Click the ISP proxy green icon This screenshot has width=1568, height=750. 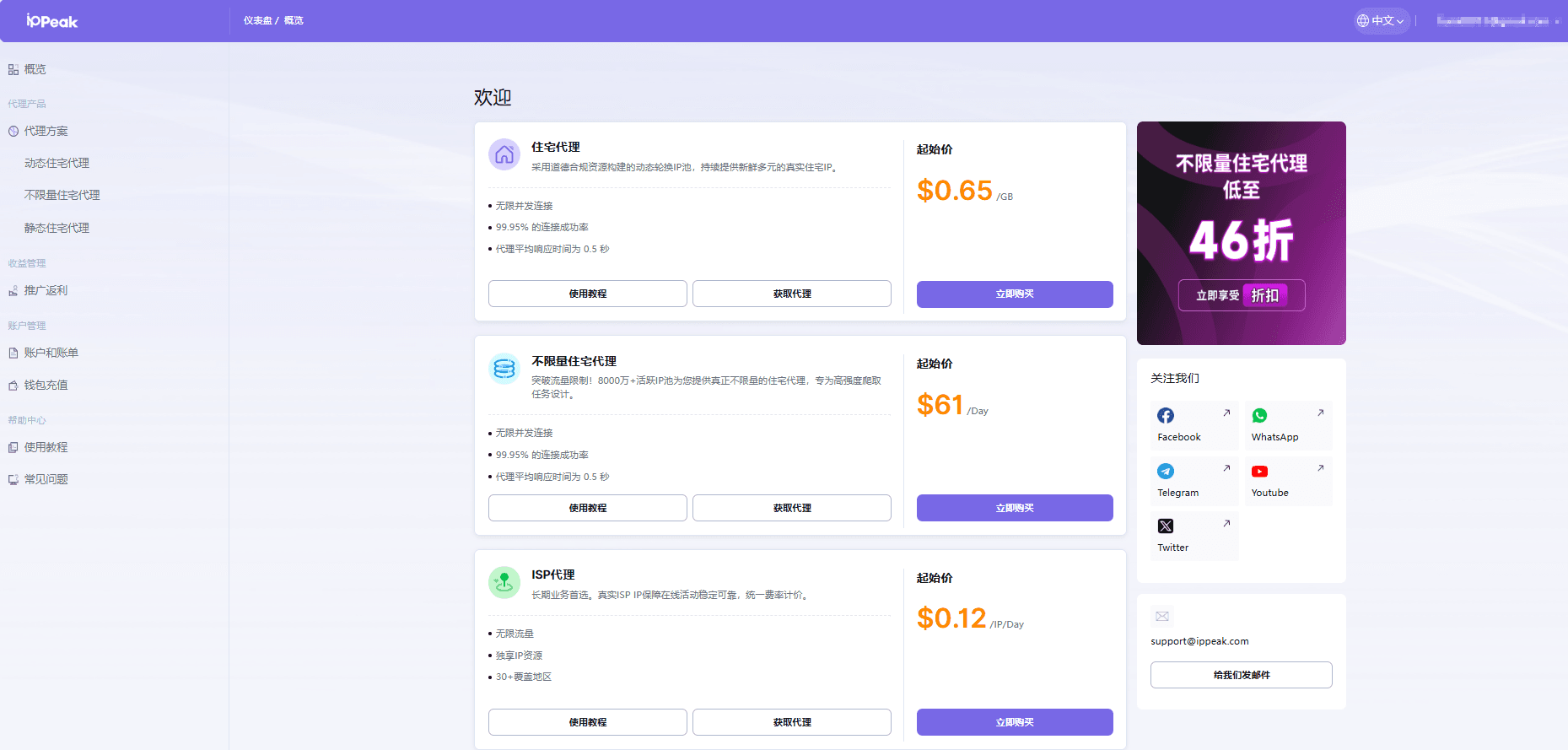click(504, 582)
